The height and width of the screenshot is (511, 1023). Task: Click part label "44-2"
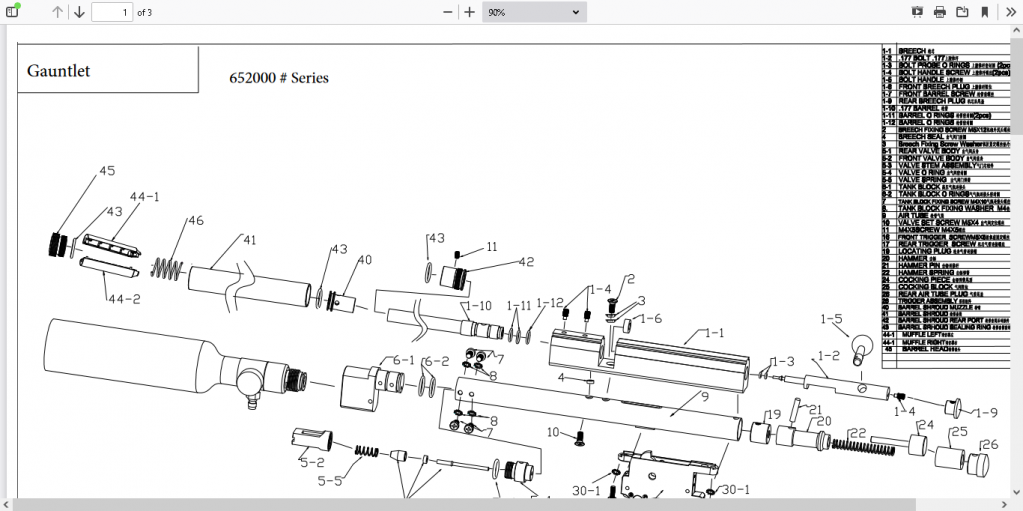point(124,299)
